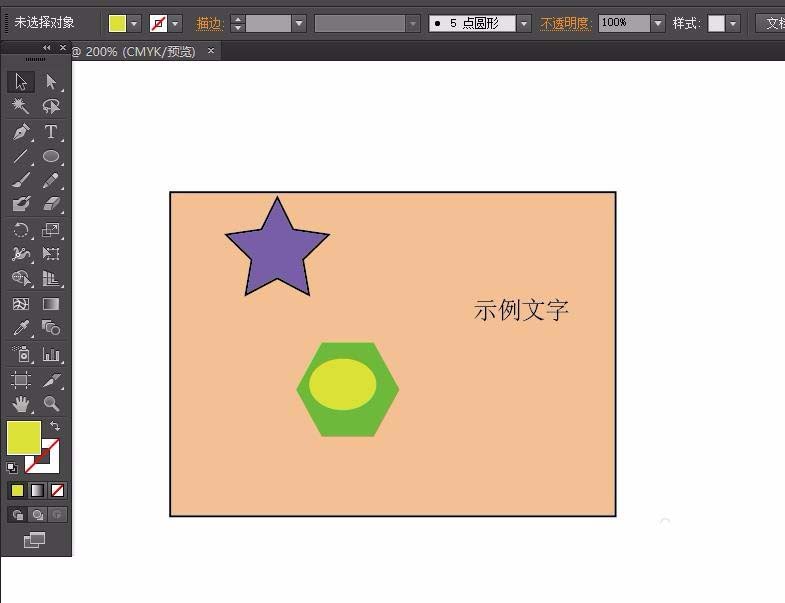Switch to Draw Behind mode
The image size is (785, 603).
[x=38, y=515]
